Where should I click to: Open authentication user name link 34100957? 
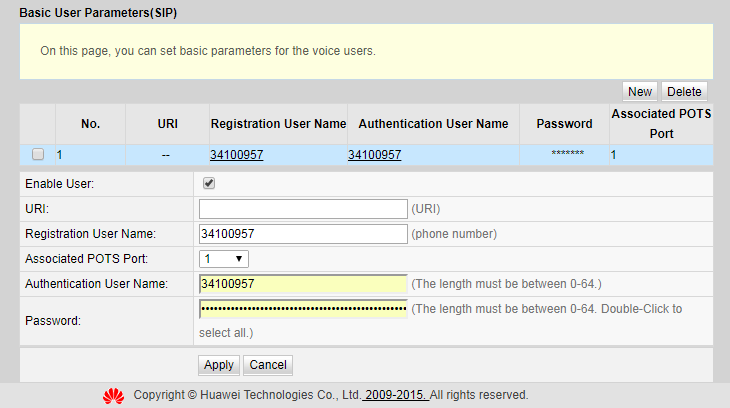pyautogui.click(x=375, y=155)
